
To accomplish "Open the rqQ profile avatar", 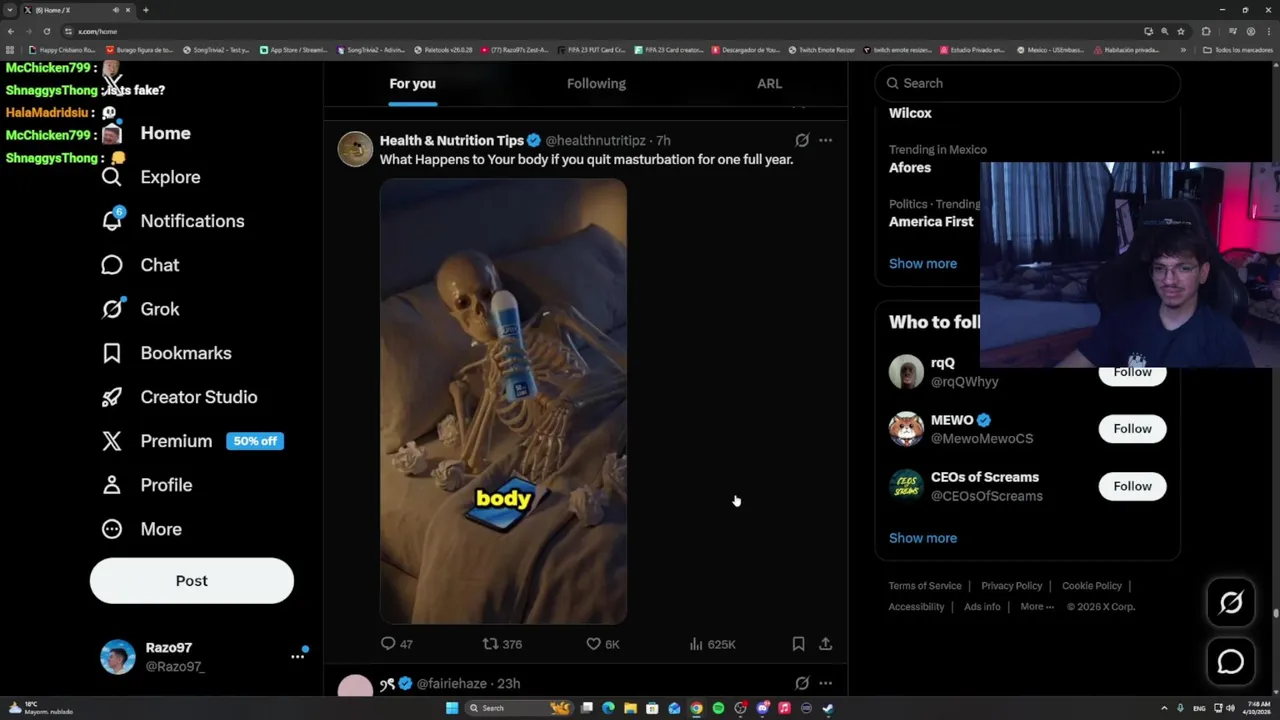I will pyautogui.click(x=906, y=372).
